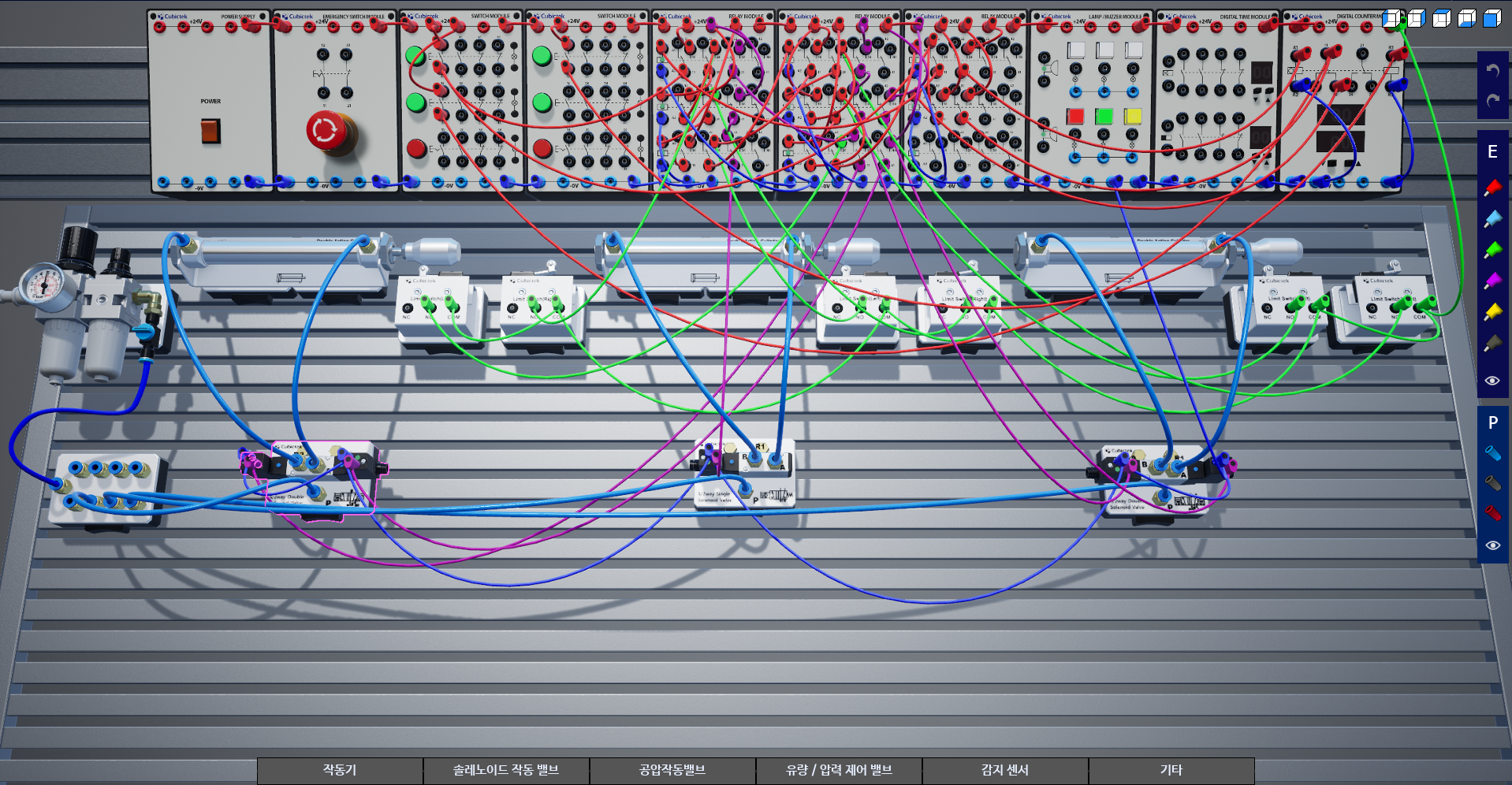
Task: Toggle the POWER supply rocker switch
Action: click(x=210, y=131)
